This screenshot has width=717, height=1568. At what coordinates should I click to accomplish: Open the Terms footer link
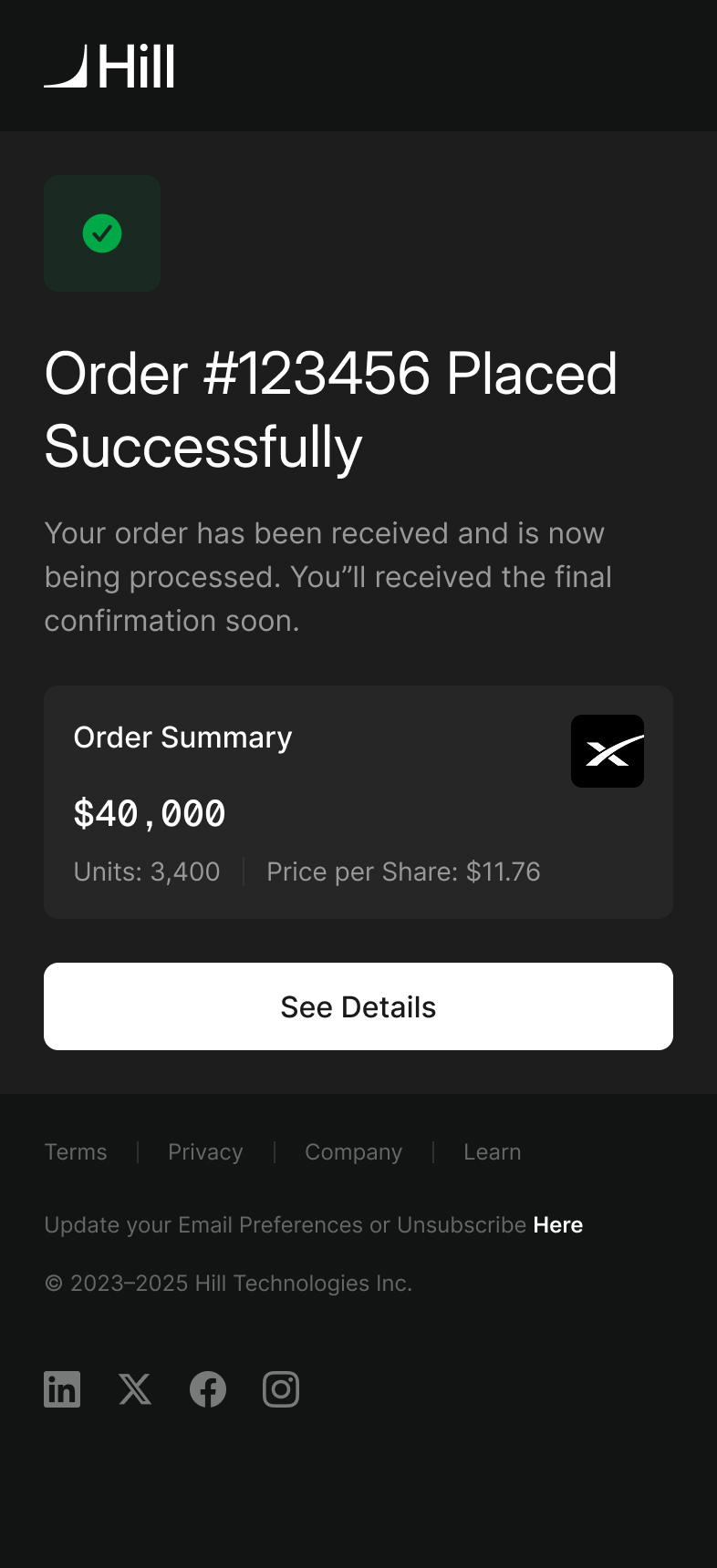[x=76, y=1152]
